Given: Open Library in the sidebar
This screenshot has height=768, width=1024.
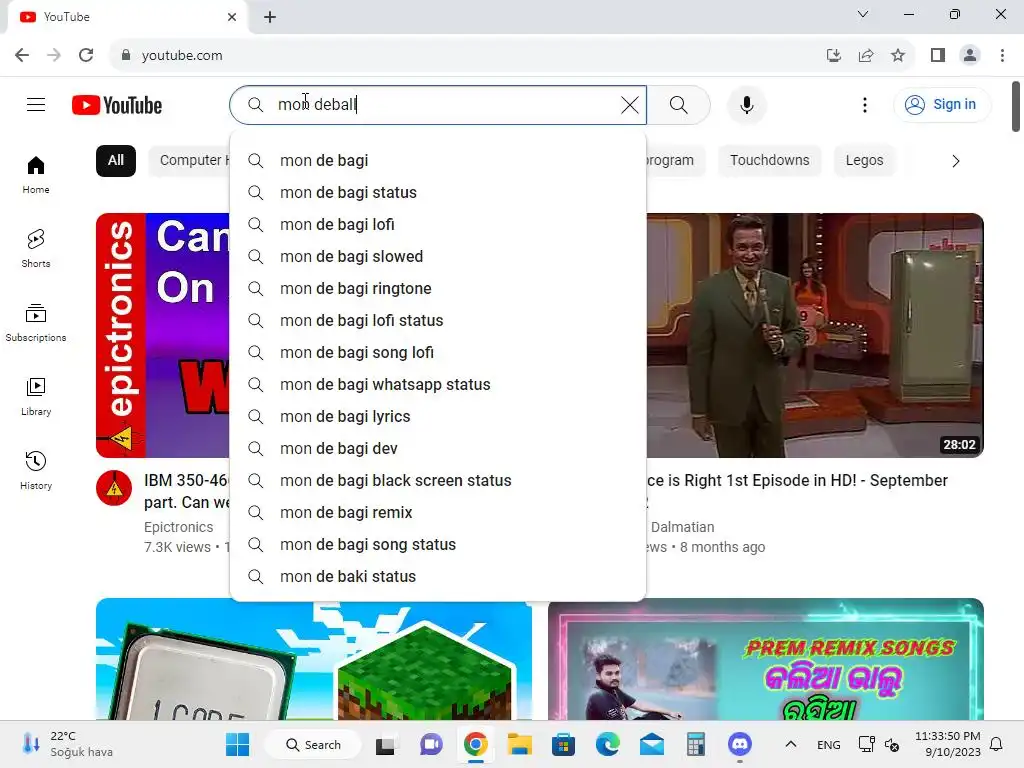Looking at the screenshot, I should [x=36, y=396].
